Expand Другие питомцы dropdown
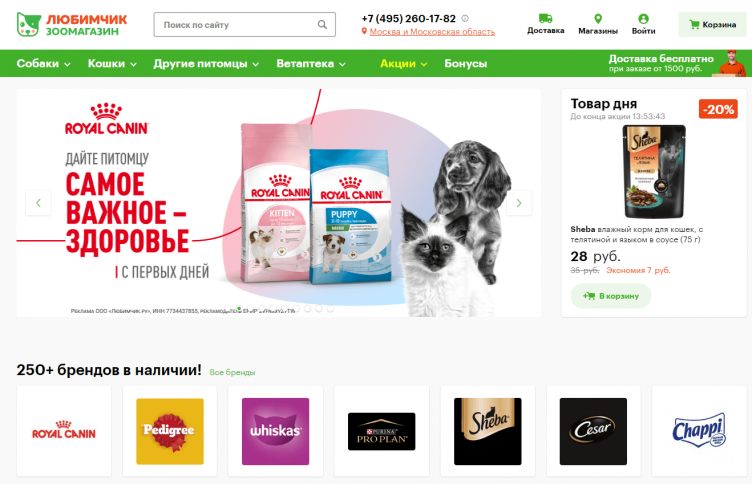The height and width of the screenshot is (484, 752). coord(206,63)
